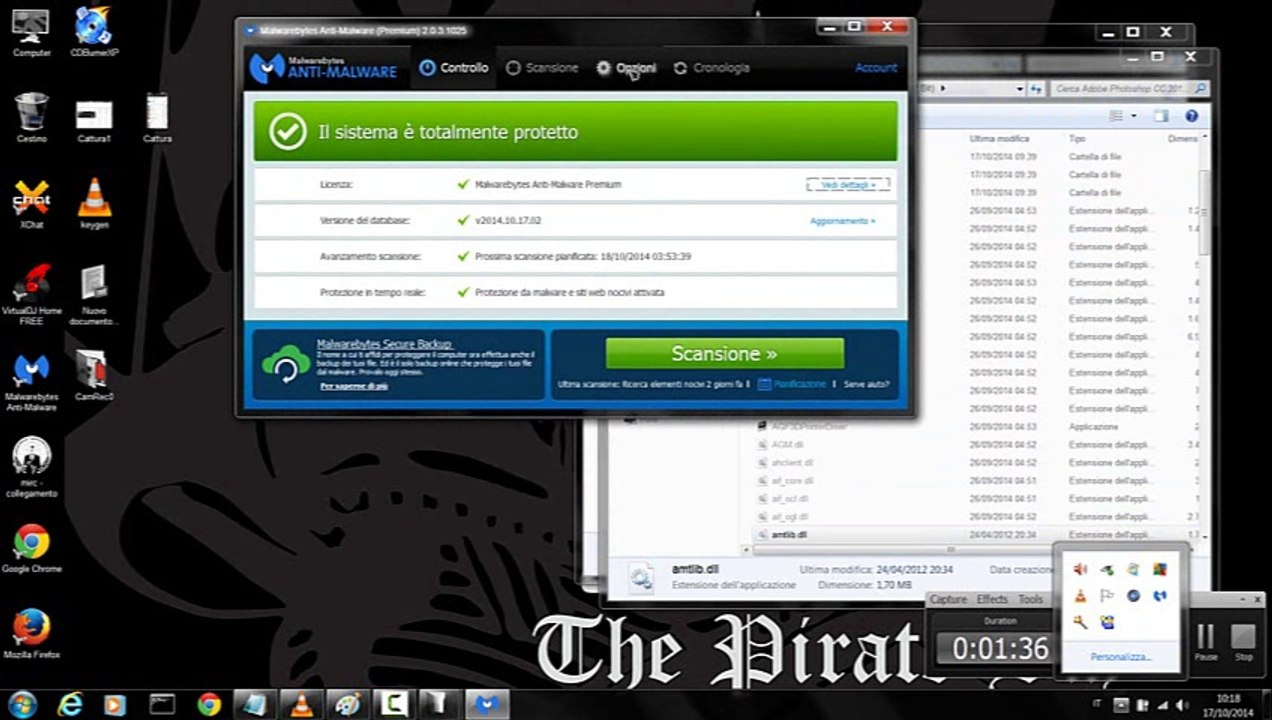Switch to VLC on the taskbar
Image resolution: width=1272 pixels, height=720 pixels.
coord(301,704)
